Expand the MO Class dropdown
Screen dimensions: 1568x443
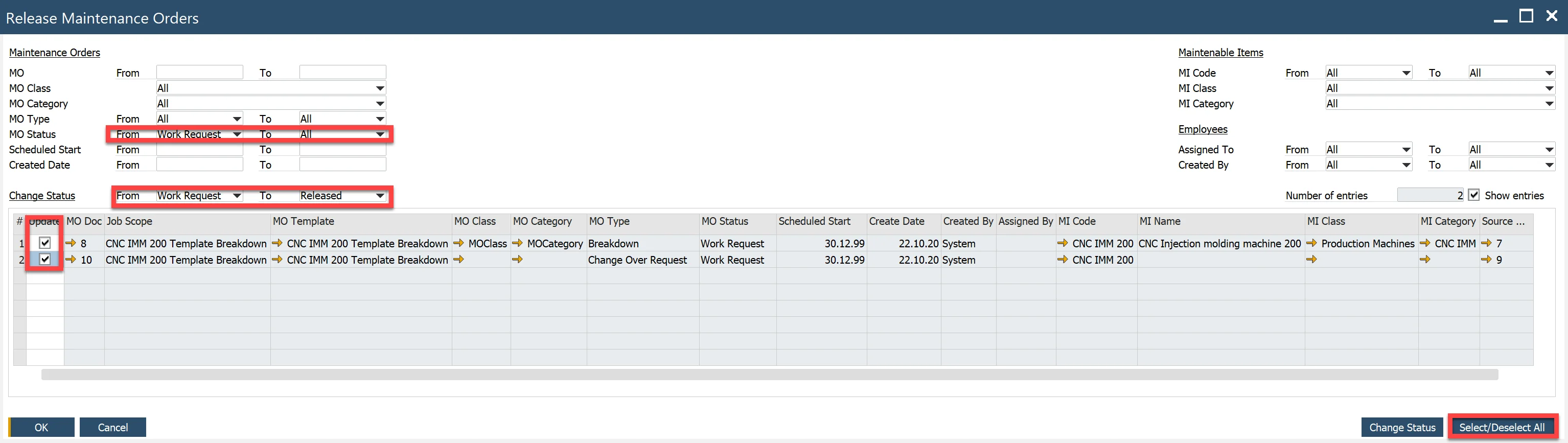click(380, 88)
